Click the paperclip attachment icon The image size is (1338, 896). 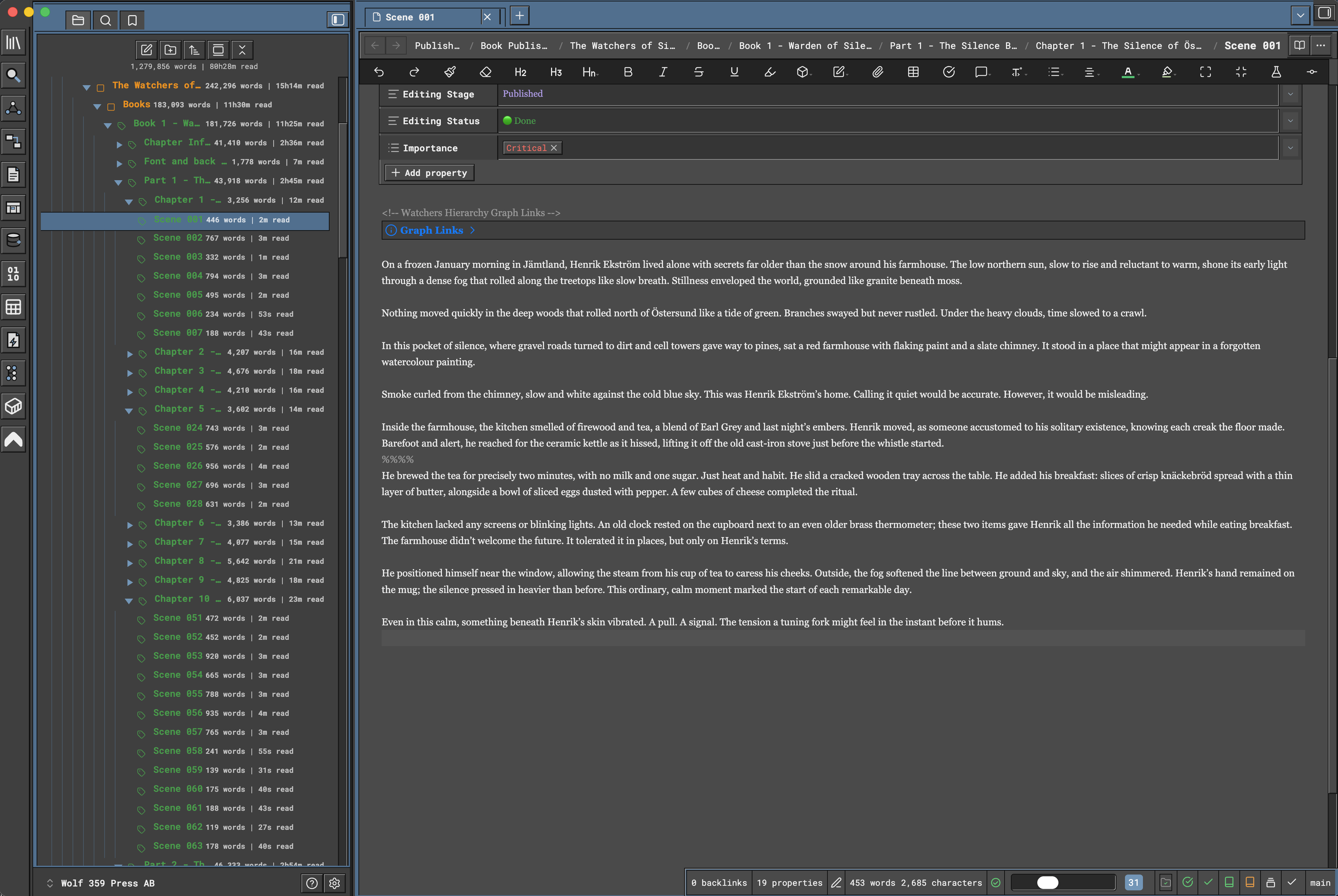click(x=877, y=72)
